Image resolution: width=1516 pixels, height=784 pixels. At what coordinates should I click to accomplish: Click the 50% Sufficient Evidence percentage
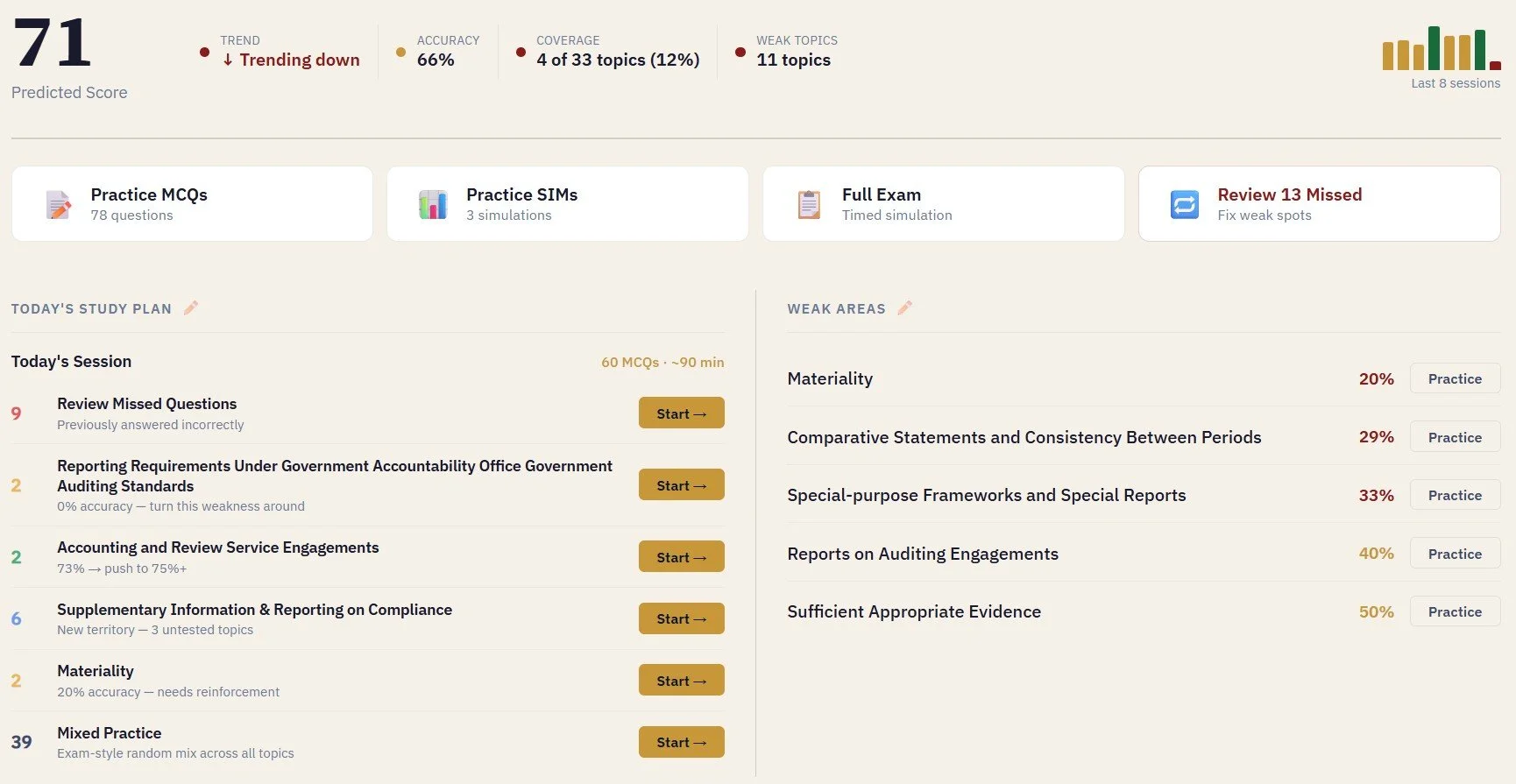point(1376,611)
